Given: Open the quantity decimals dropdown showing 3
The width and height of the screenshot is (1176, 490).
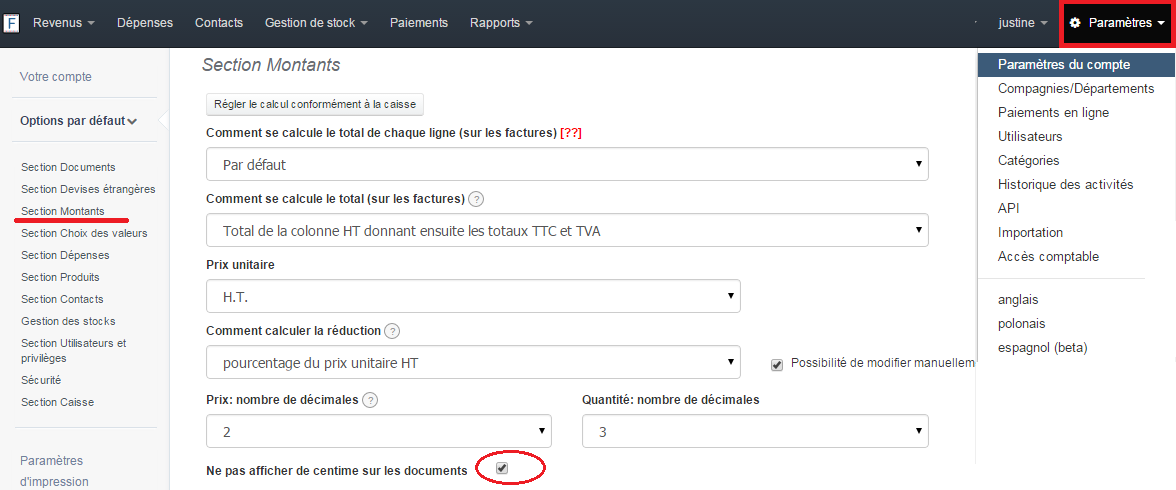Looking at the screenshot, I should tap(755, 431).
